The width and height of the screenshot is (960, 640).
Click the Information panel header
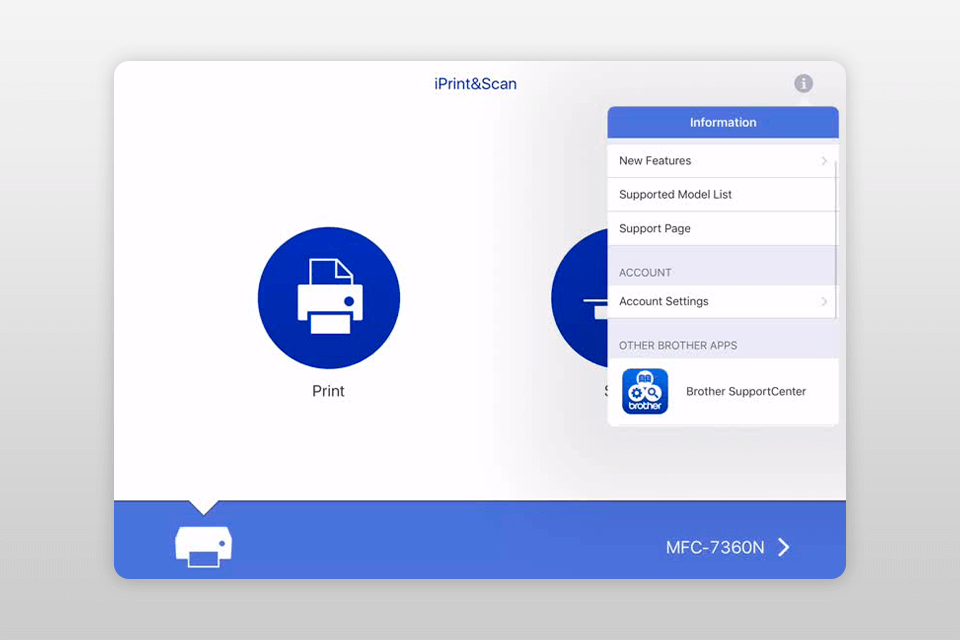coord(723,122)
